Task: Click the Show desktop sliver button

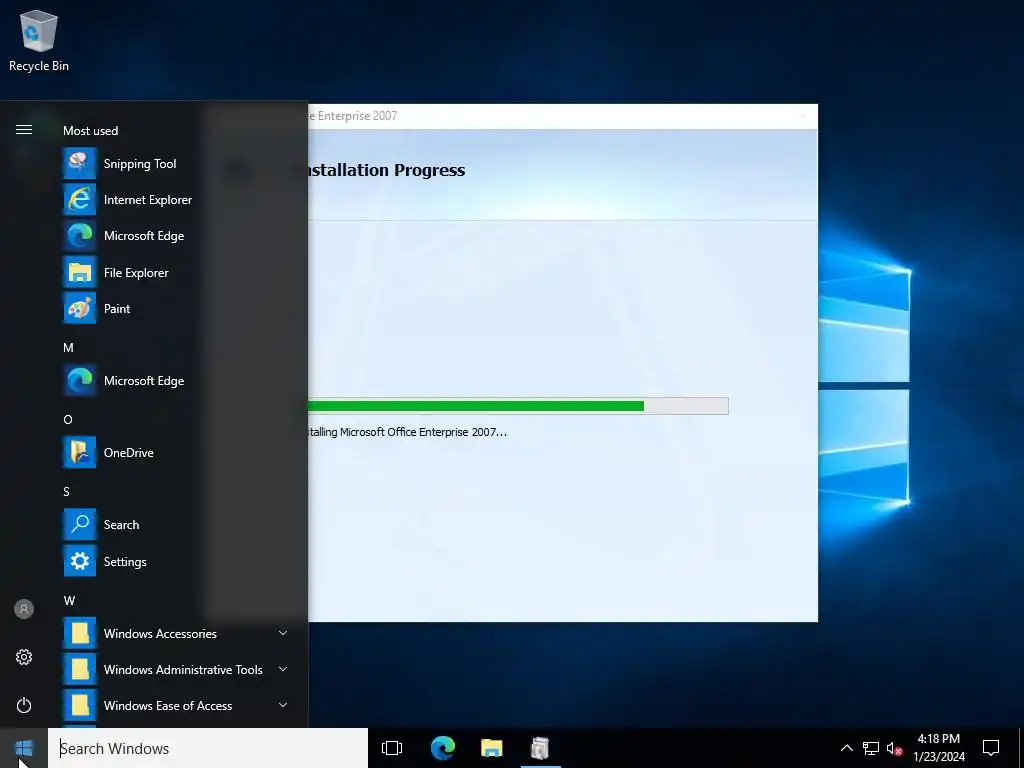Action: [x=1021, y=748]
